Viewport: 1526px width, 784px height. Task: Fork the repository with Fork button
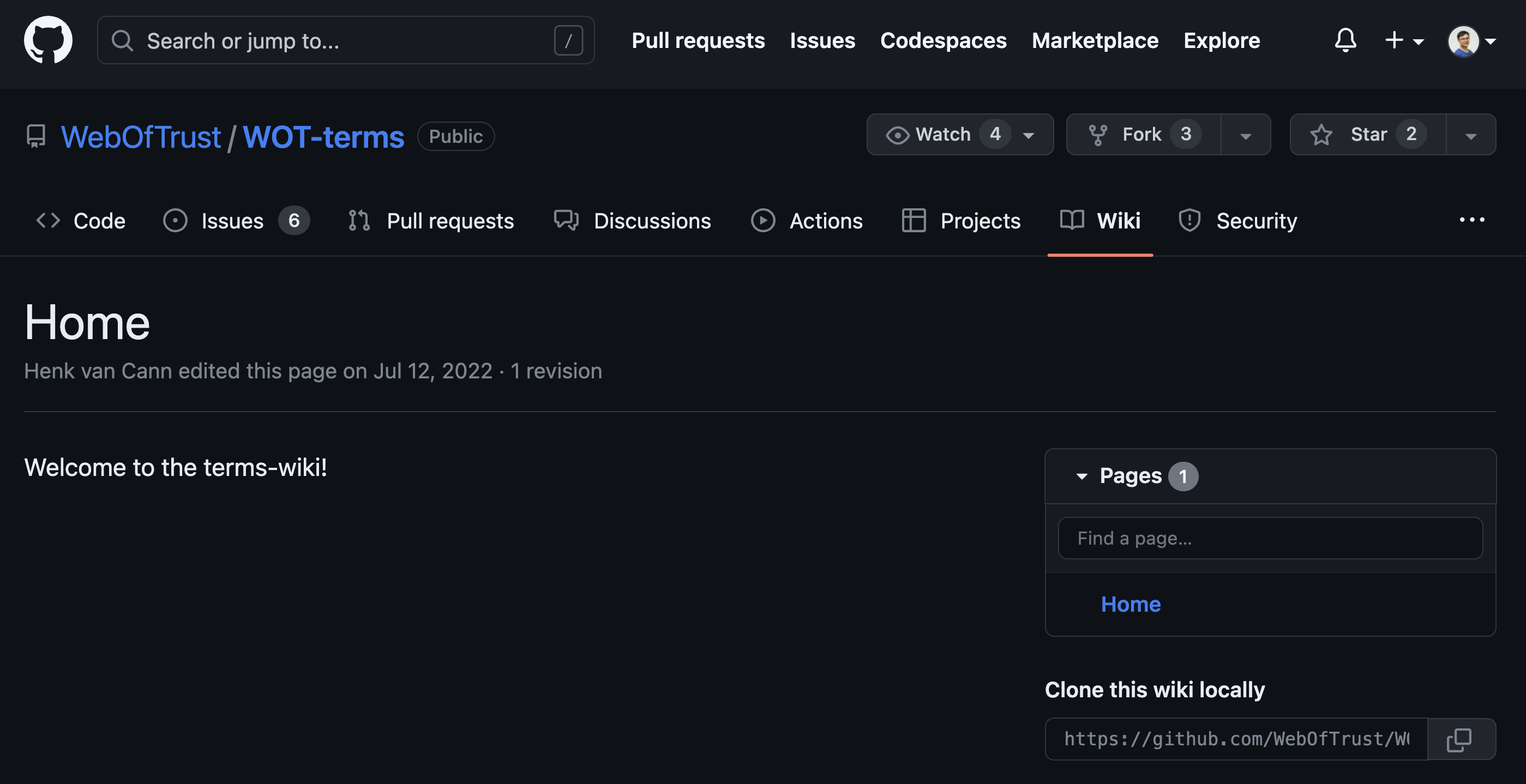point(1142,135)
